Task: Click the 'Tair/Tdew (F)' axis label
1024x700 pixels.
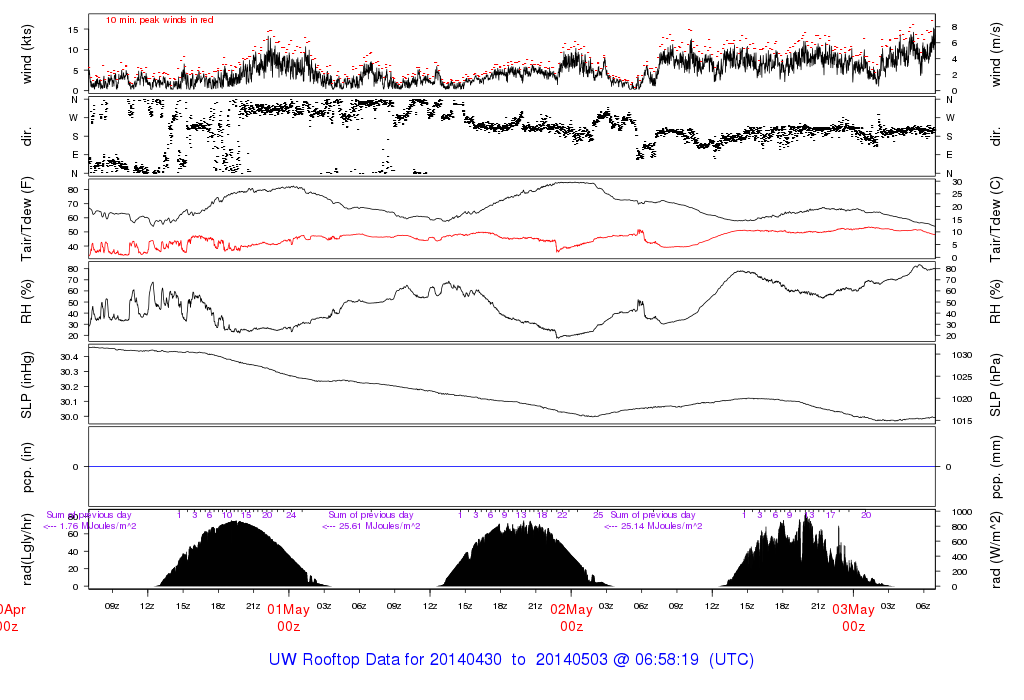Action: coord(26,219)
